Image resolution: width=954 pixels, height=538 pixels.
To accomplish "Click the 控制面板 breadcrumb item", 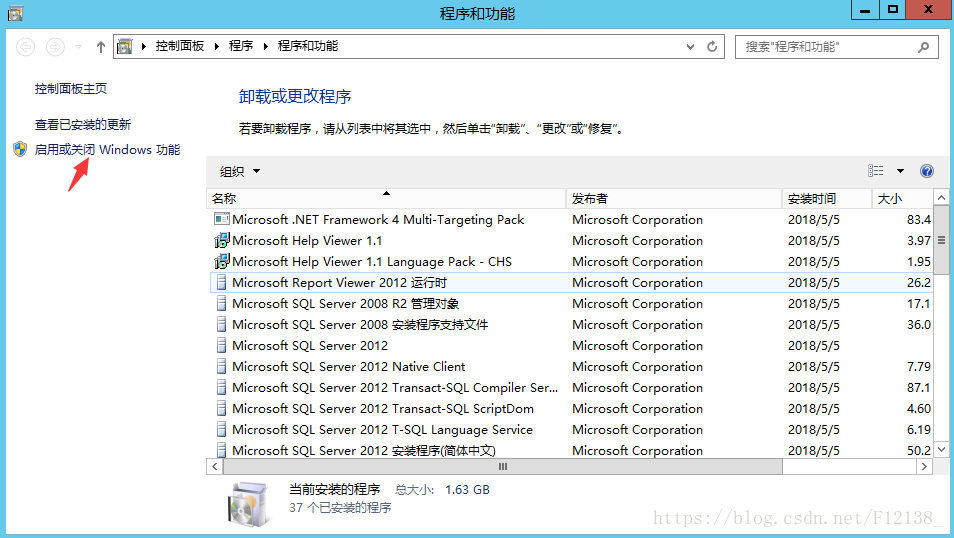I will 180,46.
